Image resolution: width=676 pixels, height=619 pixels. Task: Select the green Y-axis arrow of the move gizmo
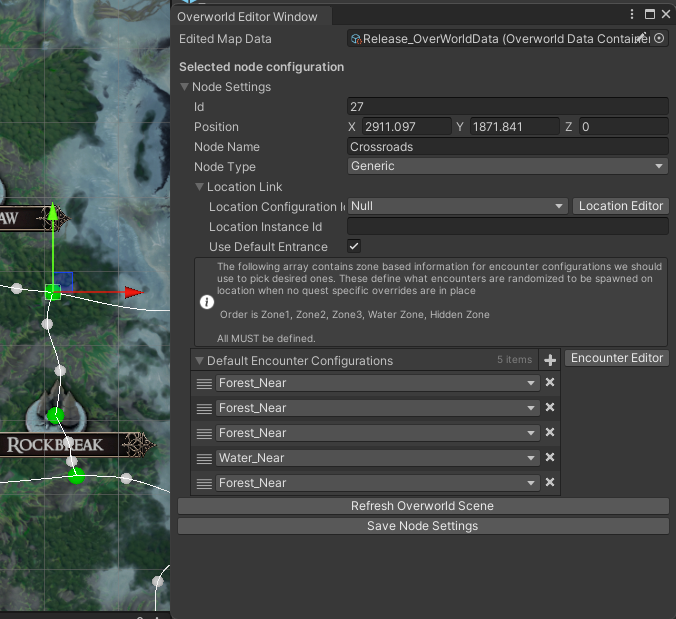(x=53, y=211)
